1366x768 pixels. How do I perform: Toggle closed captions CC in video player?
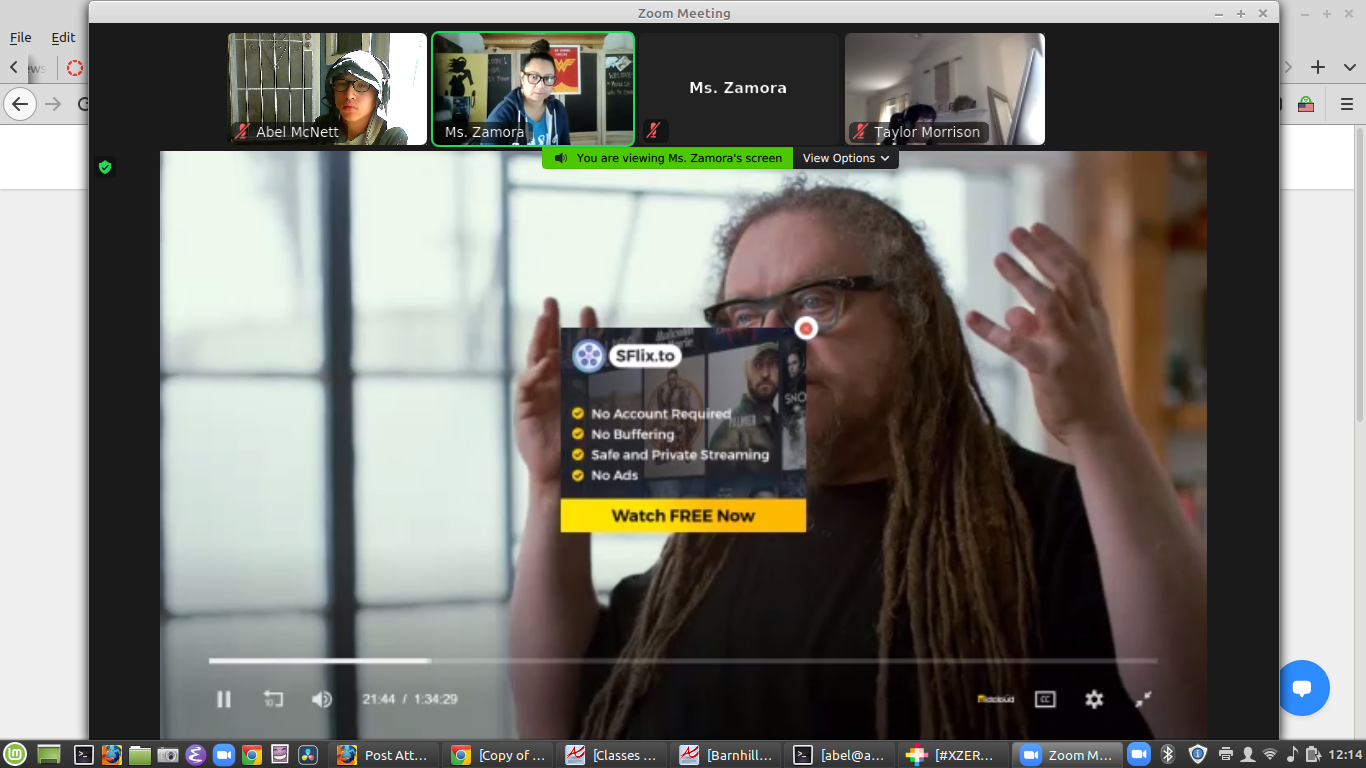1045,699
